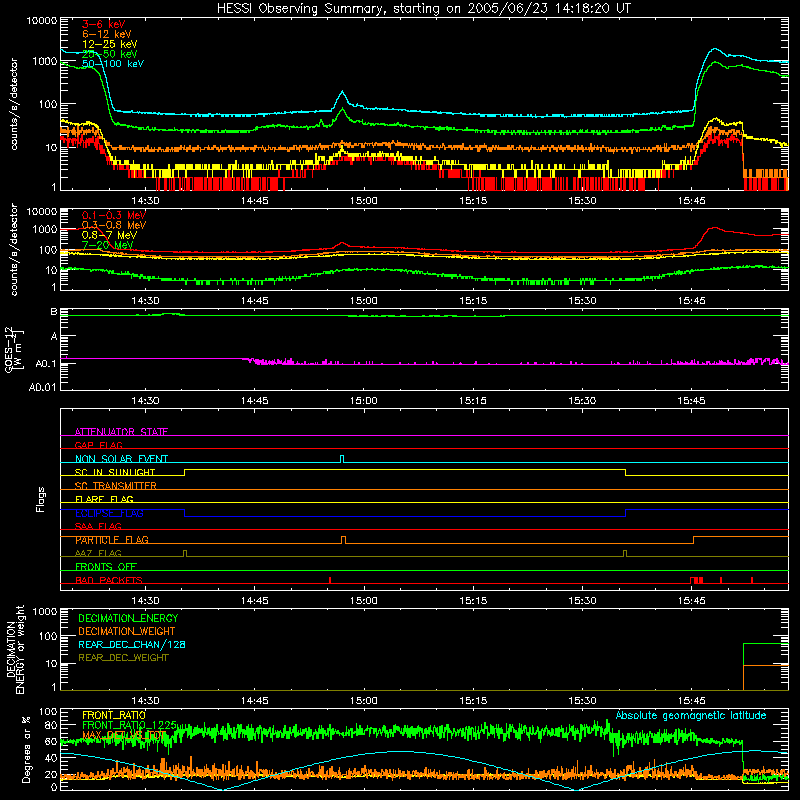The height and width of the screenshot is (800, 800).
Task: Select the 12-25 keV legend label
Action: coord(110,44)
